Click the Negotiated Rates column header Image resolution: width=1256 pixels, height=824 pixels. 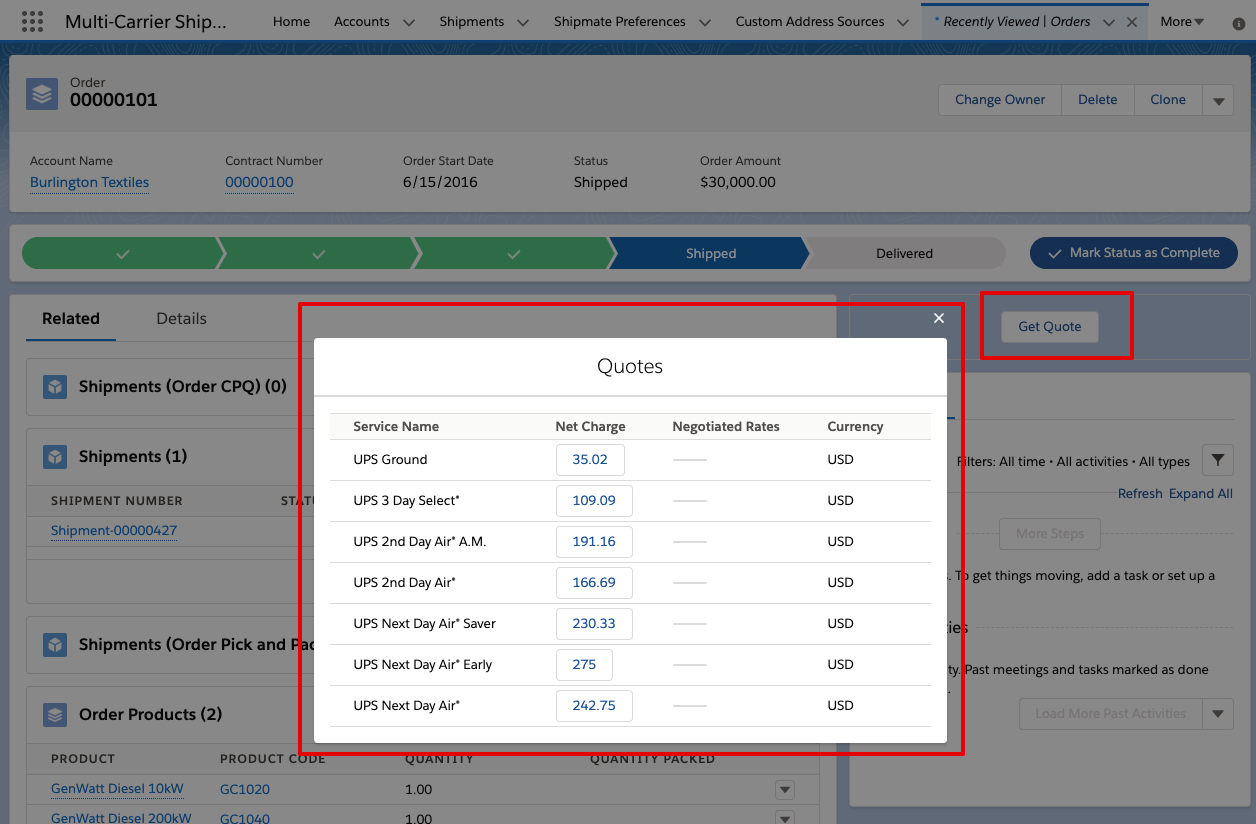[x=726, y=427]
